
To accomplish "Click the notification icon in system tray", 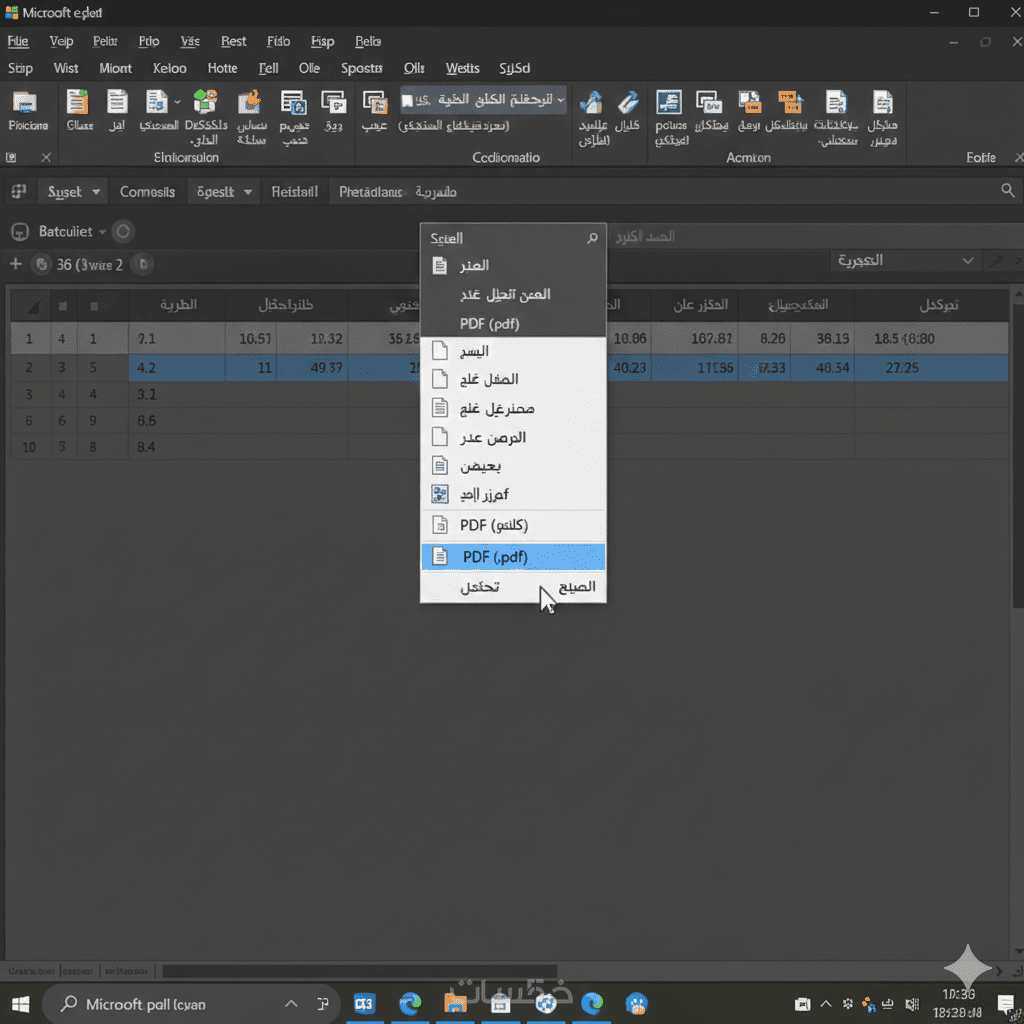I will (x=1006, y=1004).
